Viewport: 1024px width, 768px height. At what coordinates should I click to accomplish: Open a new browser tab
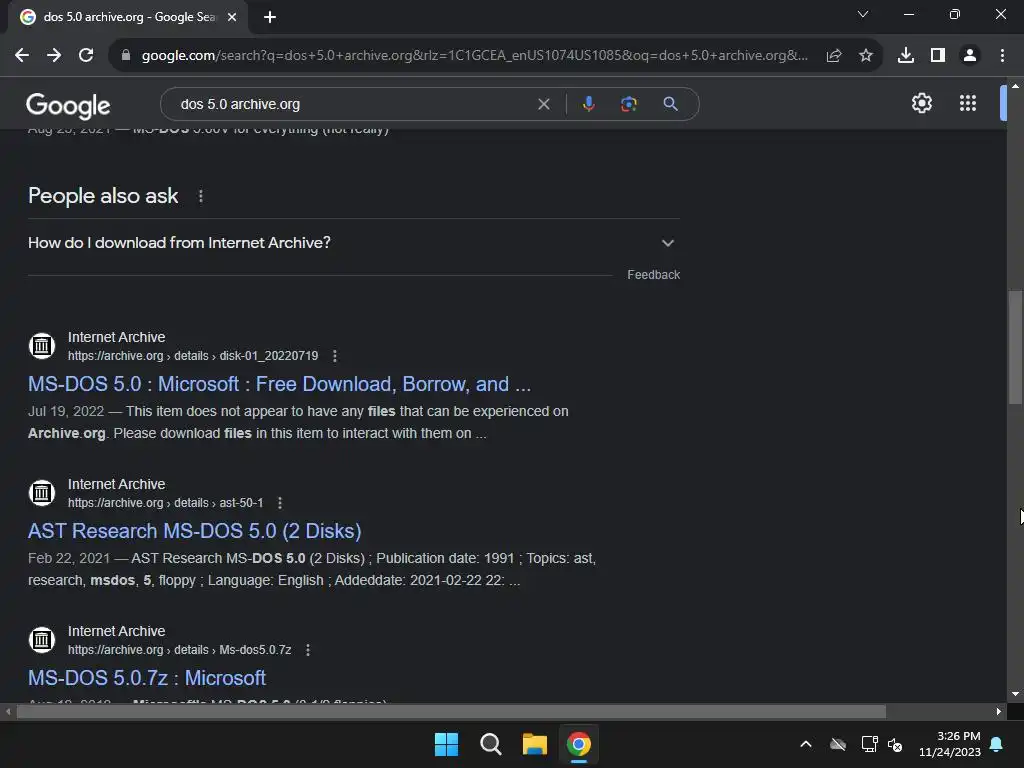coord(270,17)
